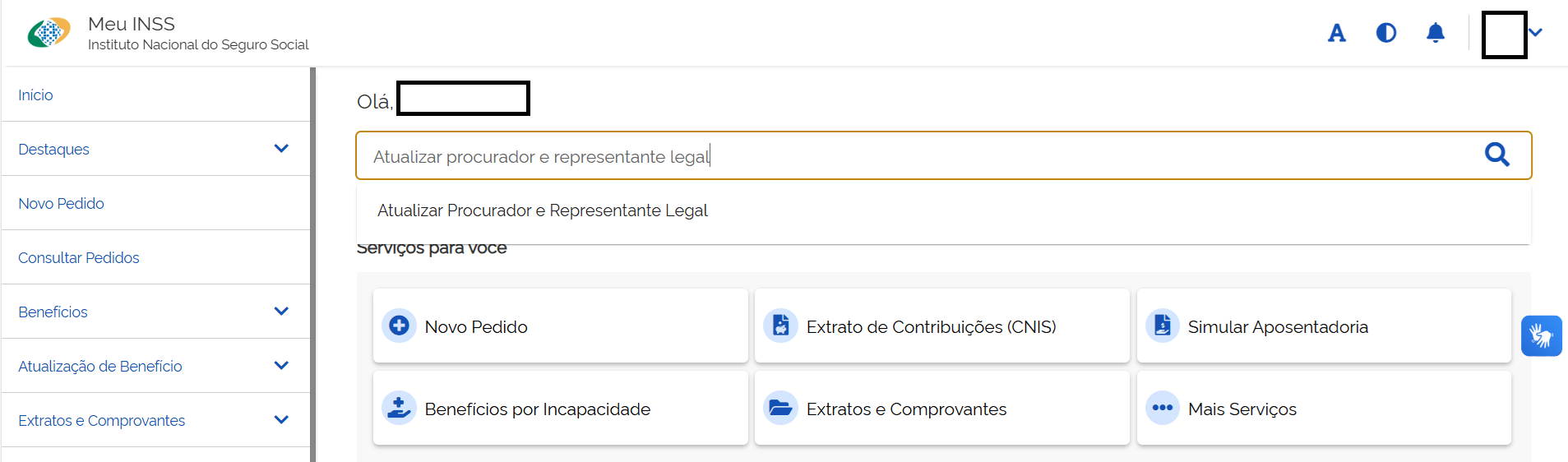Click the Meu INSS logo
Viewport: 1568px width, 462px height.
(49, 34)
